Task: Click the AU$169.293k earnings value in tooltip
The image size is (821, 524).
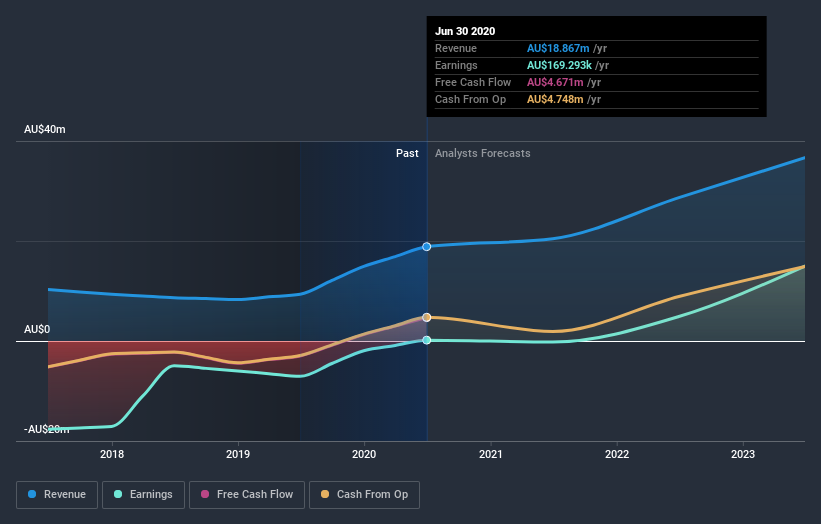Action: click(x=559, y=65)
